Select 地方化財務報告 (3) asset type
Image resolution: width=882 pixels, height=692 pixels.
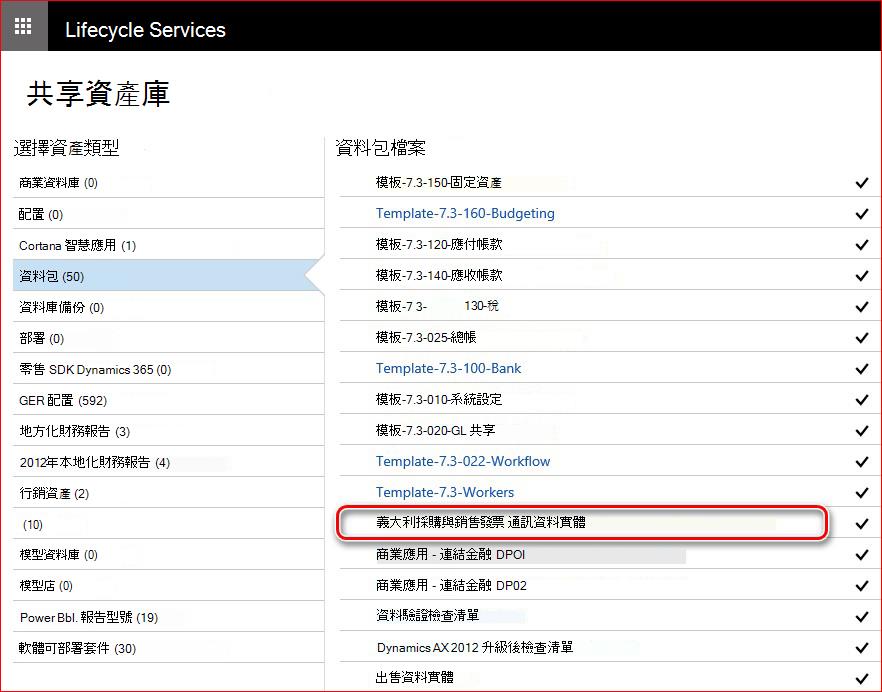(169, 431)
